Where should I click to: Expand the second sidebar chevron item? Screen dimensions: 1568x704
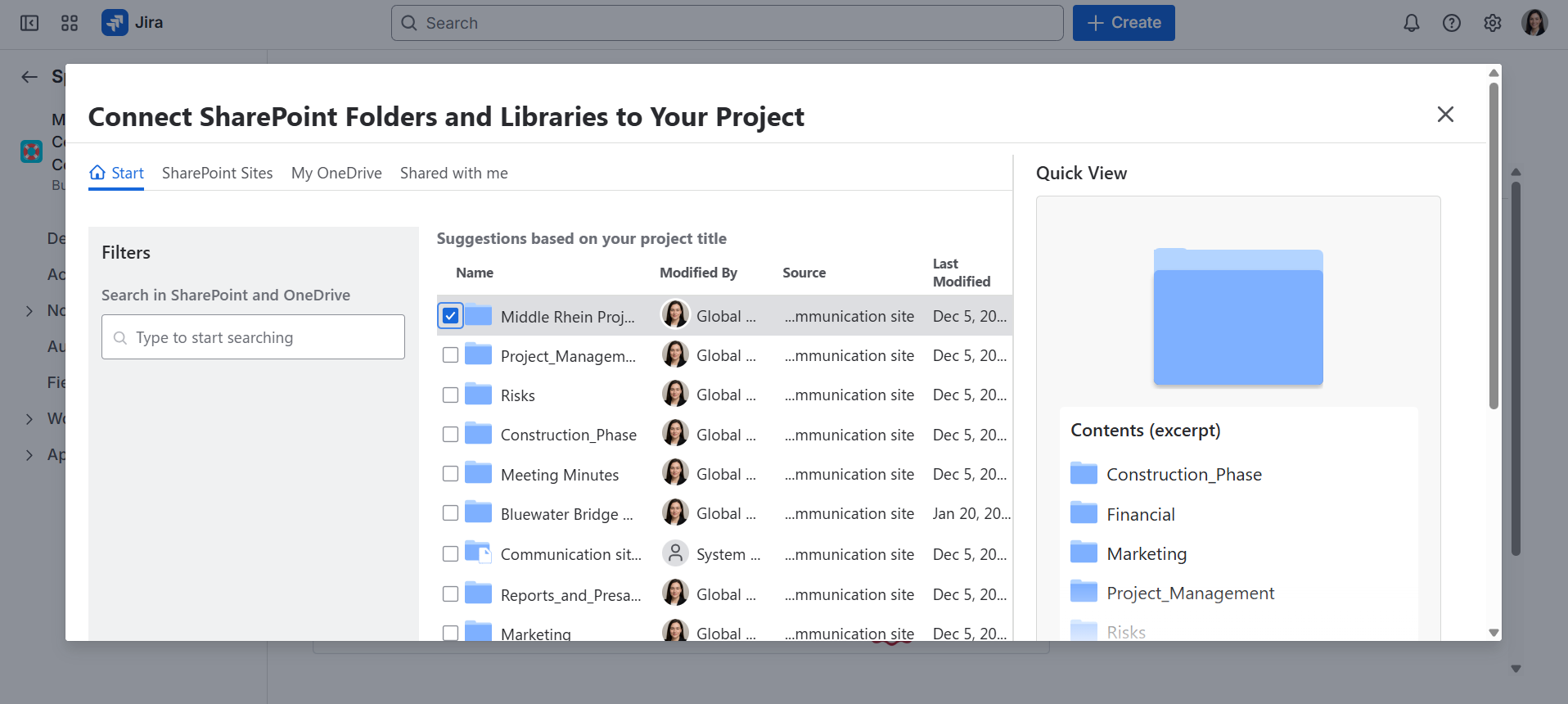coord(29,419)
